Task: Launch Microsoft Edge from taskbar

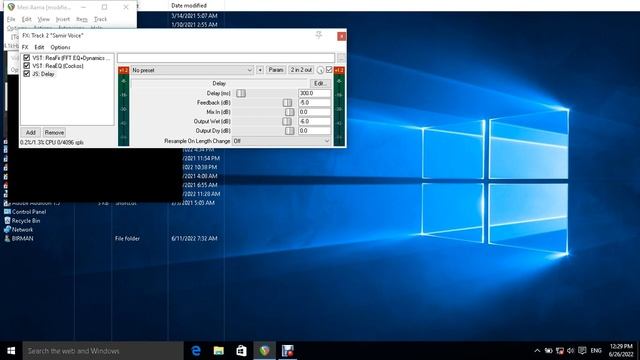Action: point(196,351)
